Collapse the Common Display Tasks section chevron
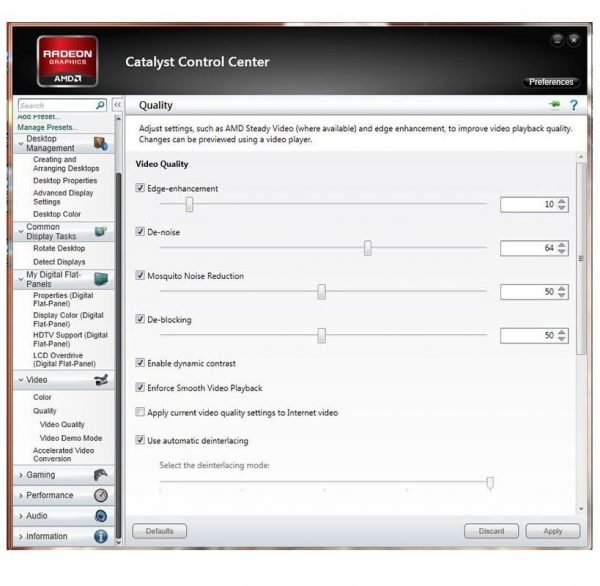This screenshot has height=586, width=600. (21, 232)
